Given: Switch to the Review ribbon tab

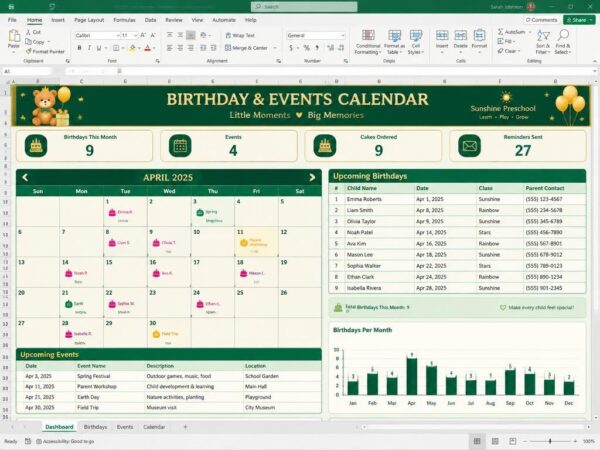Looking at the screenshot, I should [x=174, y=20].
